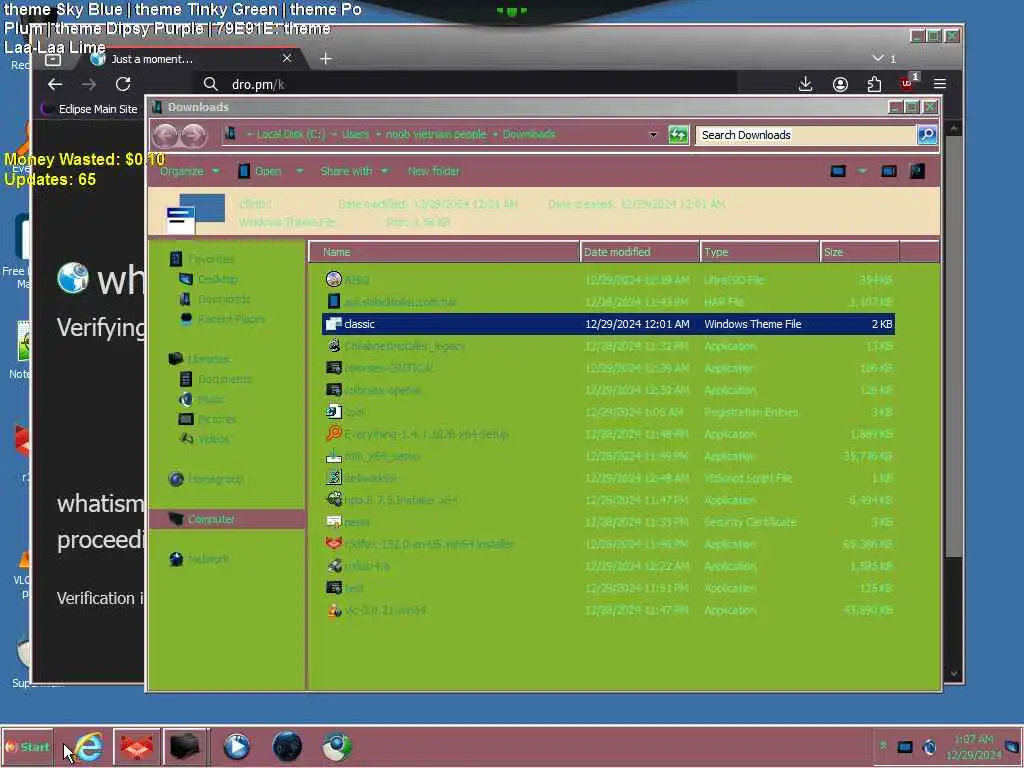Viewport: 1024px width, 768px height.
Task: Click the tab overview icon left of tabs
Action: [x=53, y=60]
